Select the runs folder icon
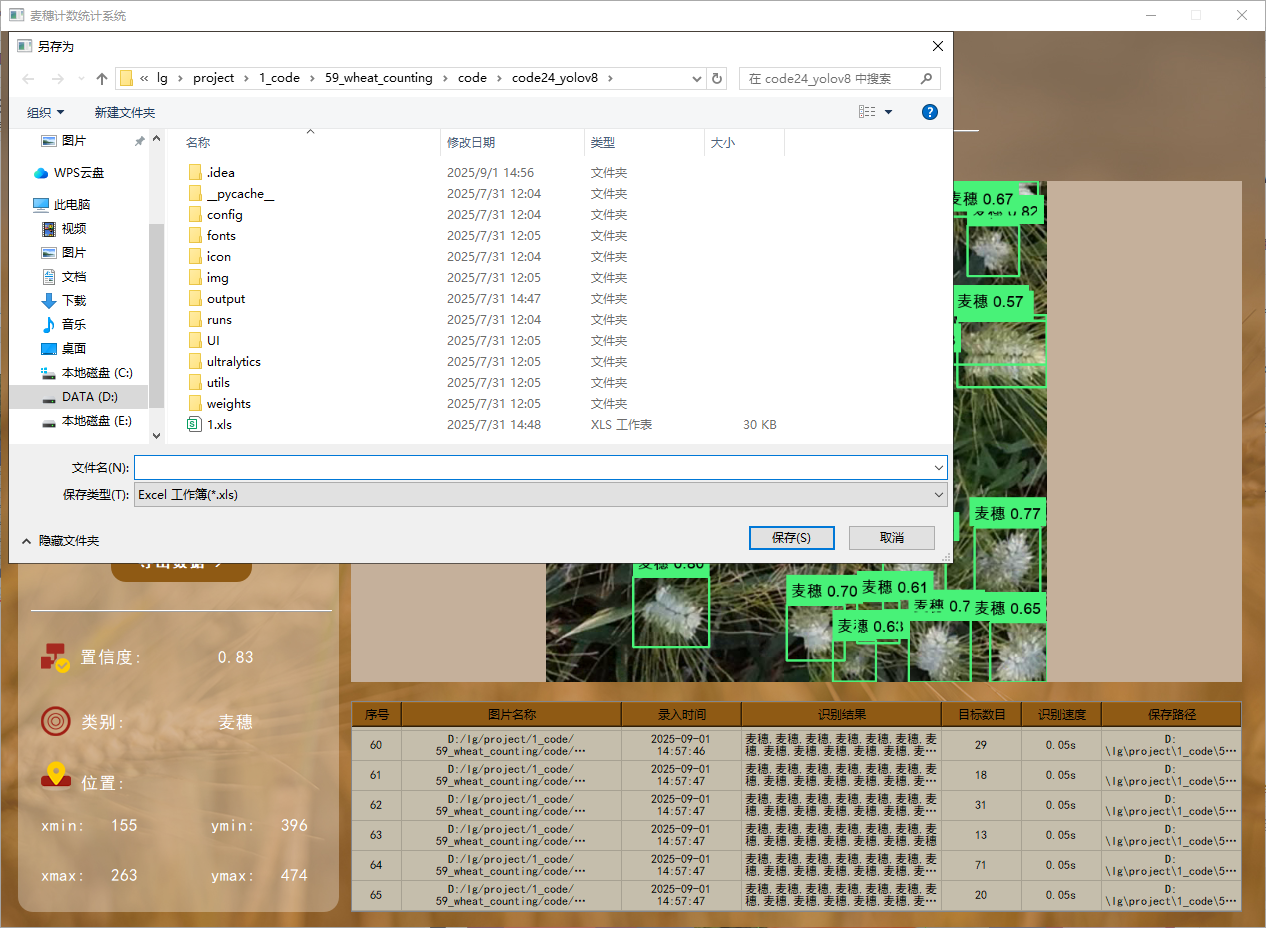1266x928 pixels. coord(195,320)
